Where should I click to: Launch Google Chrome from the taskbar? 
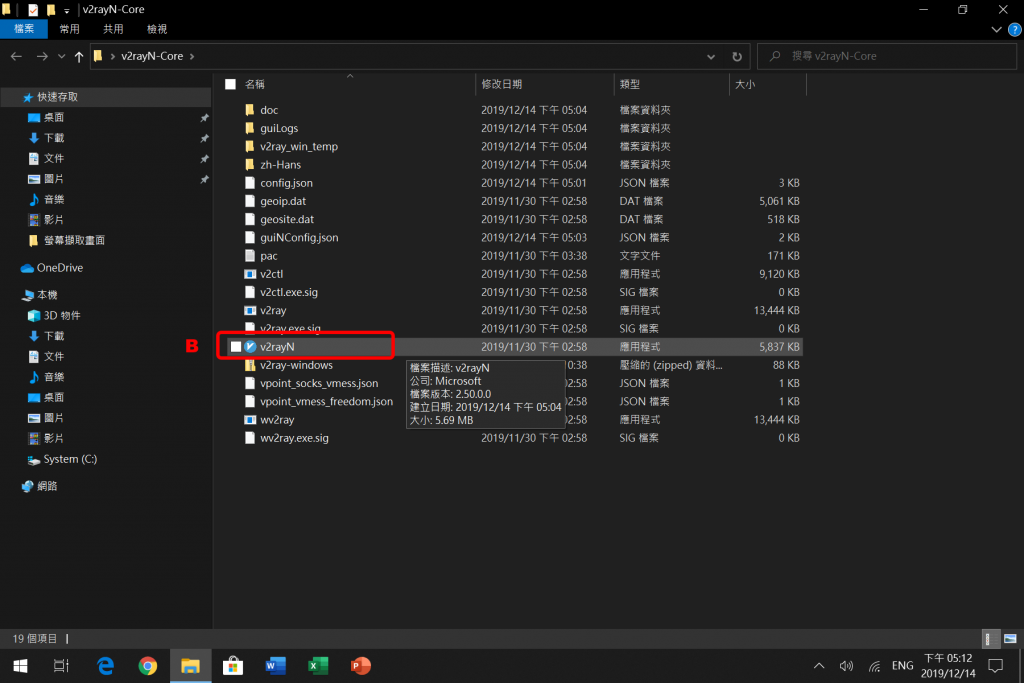148,665
